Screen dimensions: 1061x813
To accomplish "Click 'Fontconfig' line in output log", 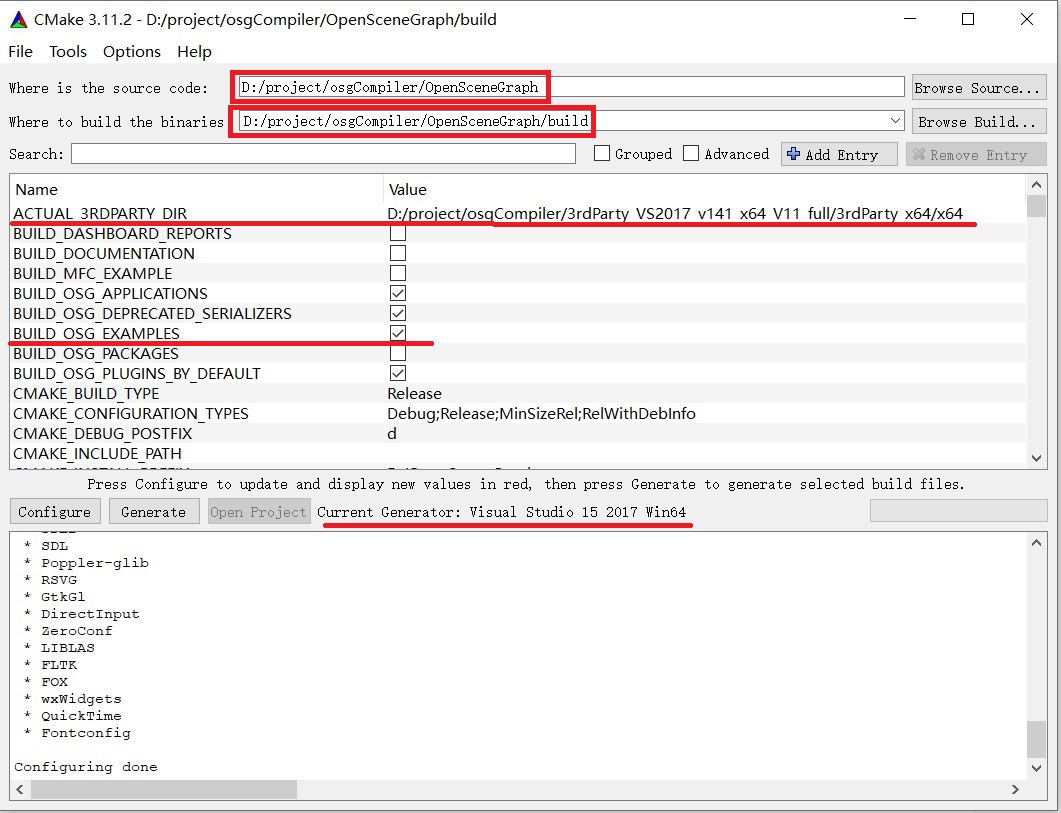I will [86, 733].
